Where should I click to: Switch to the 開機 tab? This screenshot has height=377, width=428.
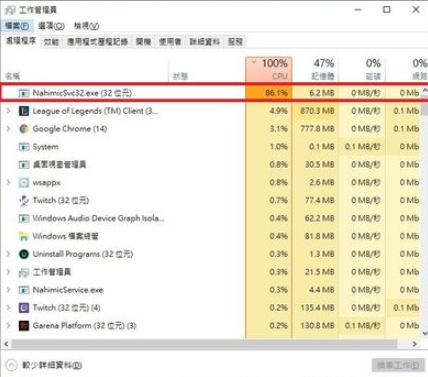coord(143,42)
